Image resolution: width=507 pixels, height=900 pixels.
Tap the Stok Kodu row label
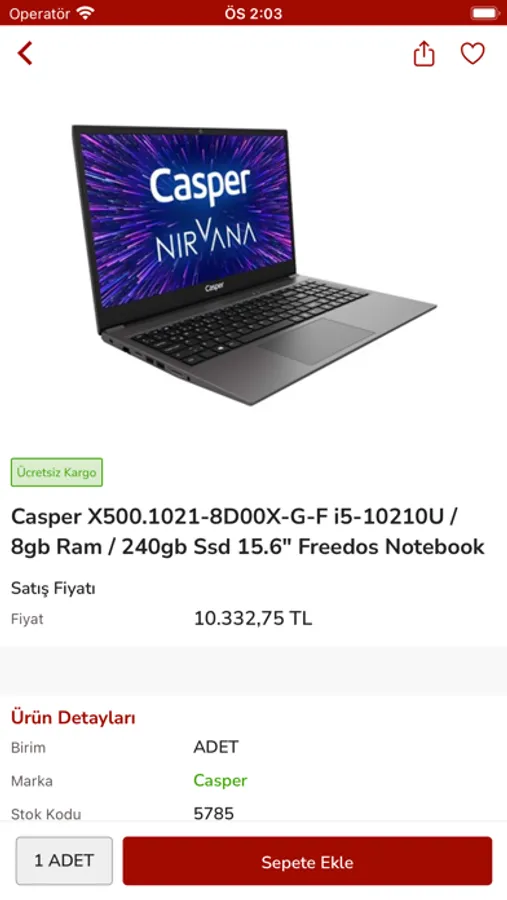pyautogui.click(x=46, y=814)
